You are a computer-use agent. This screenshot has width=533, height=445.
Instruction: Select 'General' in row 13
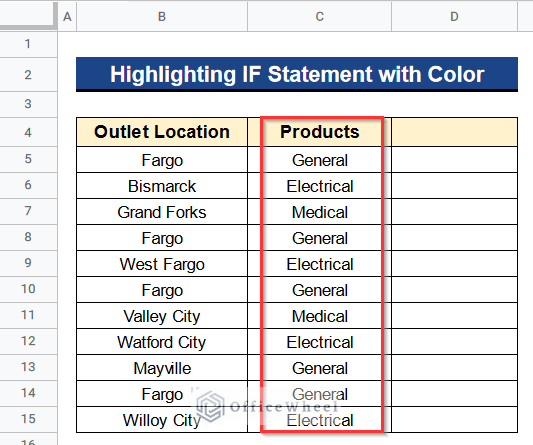(x=320, y=368)
